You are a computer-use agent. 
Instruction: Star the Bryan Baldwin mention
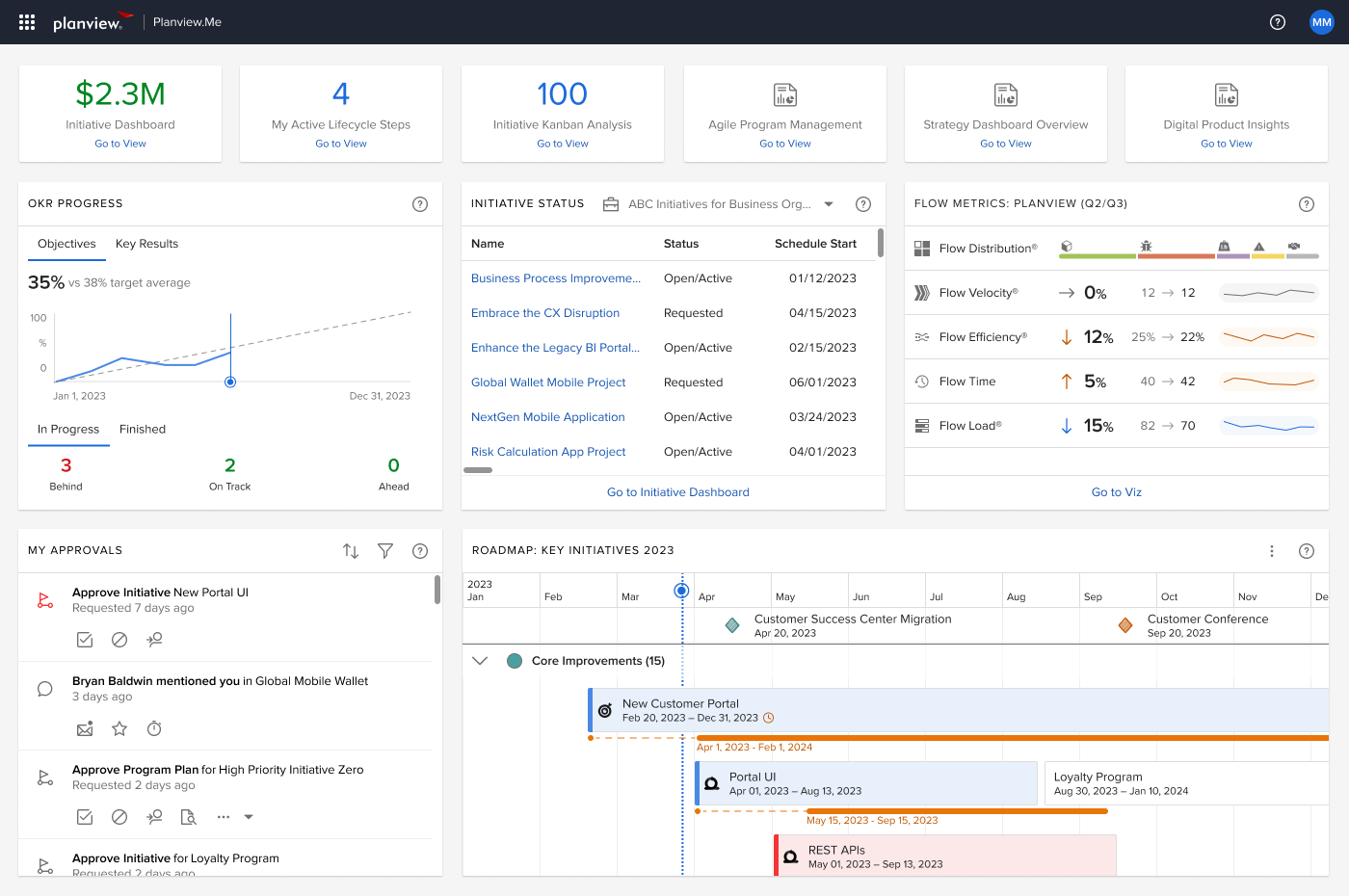point(119,728)
